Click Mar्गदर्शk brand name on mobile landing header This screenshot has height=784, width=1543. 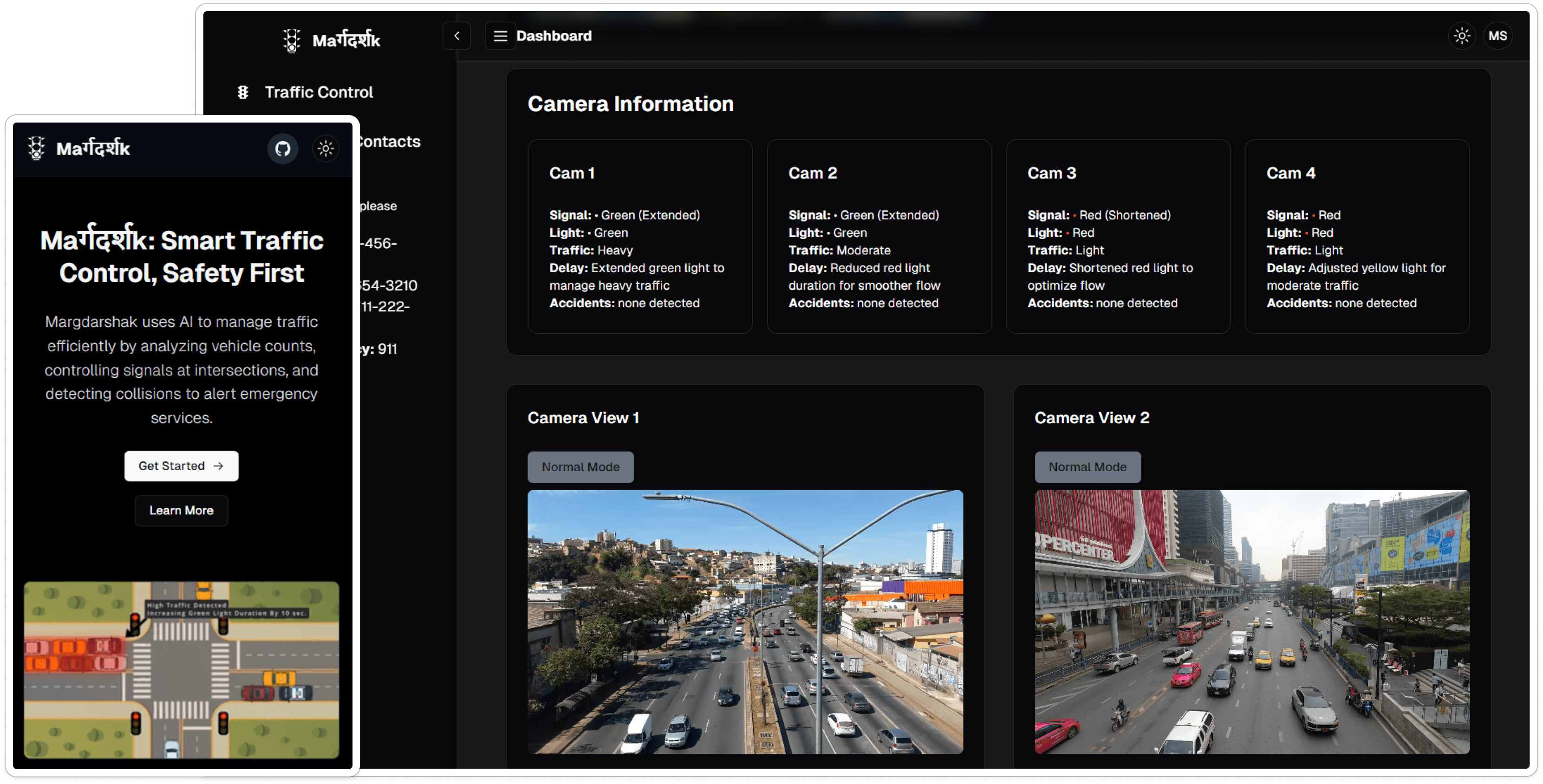[93, 148]
